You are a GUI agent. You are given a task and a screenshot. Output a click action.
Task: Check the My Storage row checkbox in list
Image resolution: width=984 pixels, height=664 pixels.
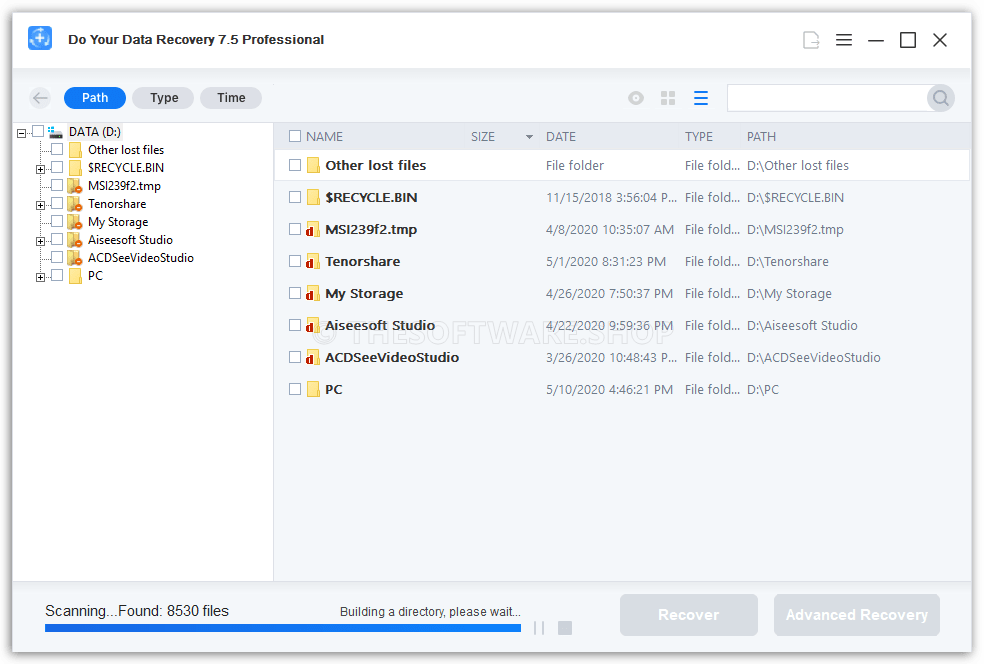click(295, 293)
